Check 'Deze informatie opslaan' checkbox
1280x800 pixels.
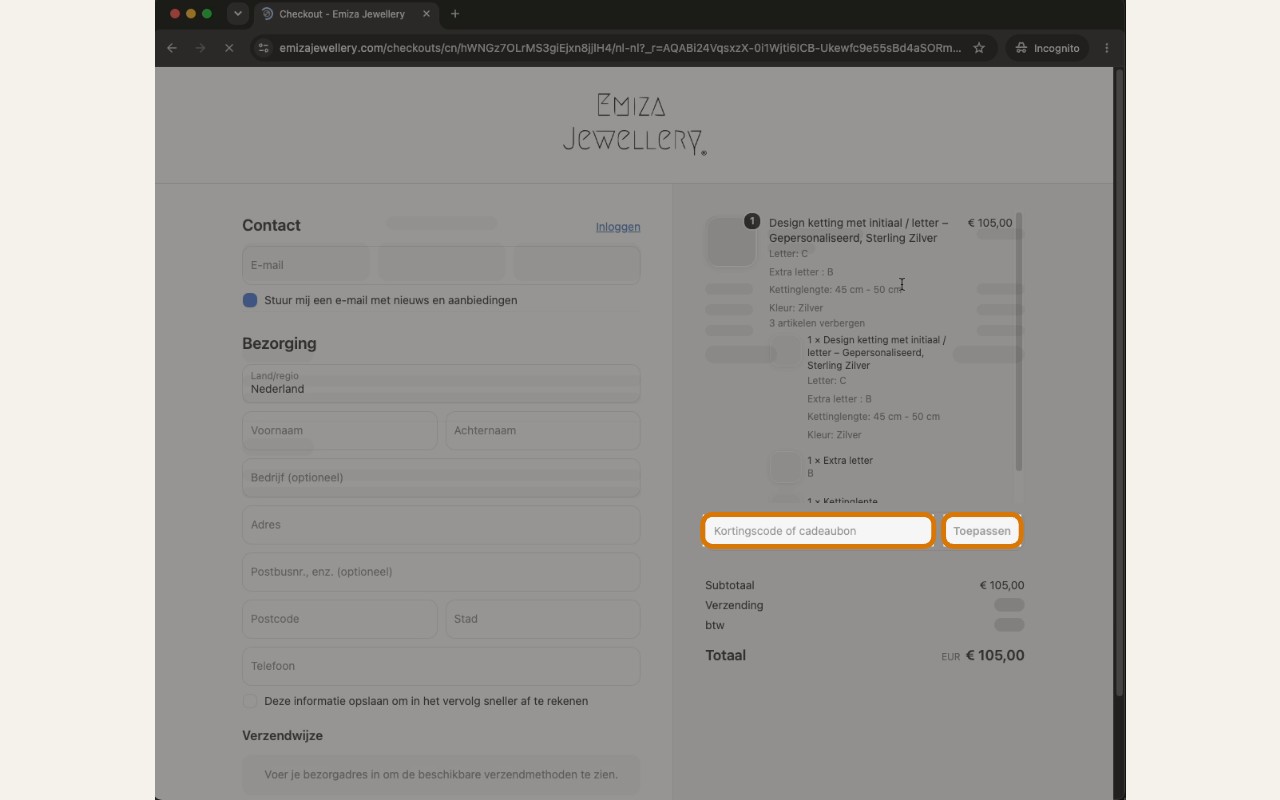250,701
